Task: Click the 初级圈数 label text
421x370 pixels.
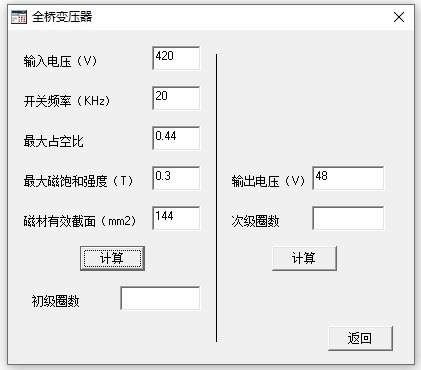Action: [x=55, y=301]
